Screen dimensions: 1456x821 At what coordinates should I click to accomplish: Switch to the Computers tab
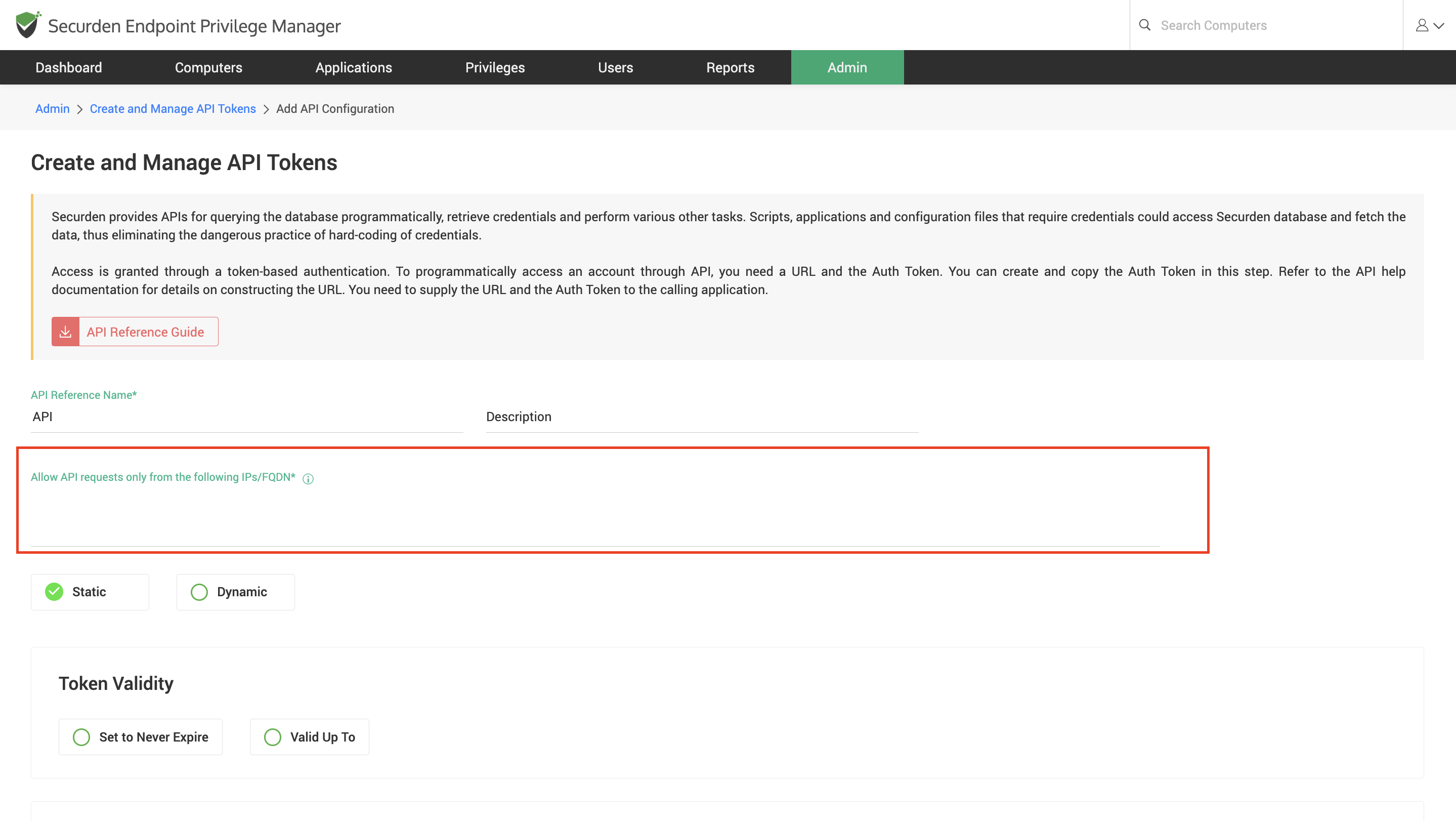pyautogui.click(x=208, y=67)
